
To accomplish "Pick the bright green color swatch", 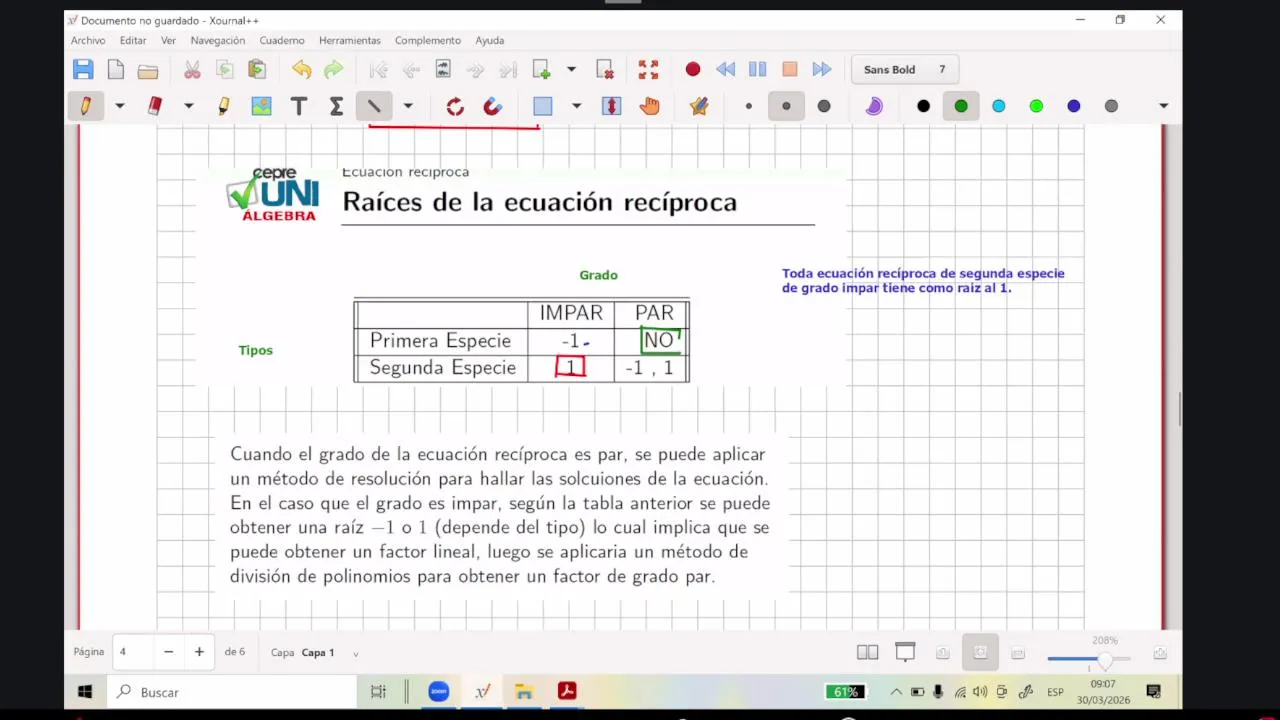I will point(1036,106).
